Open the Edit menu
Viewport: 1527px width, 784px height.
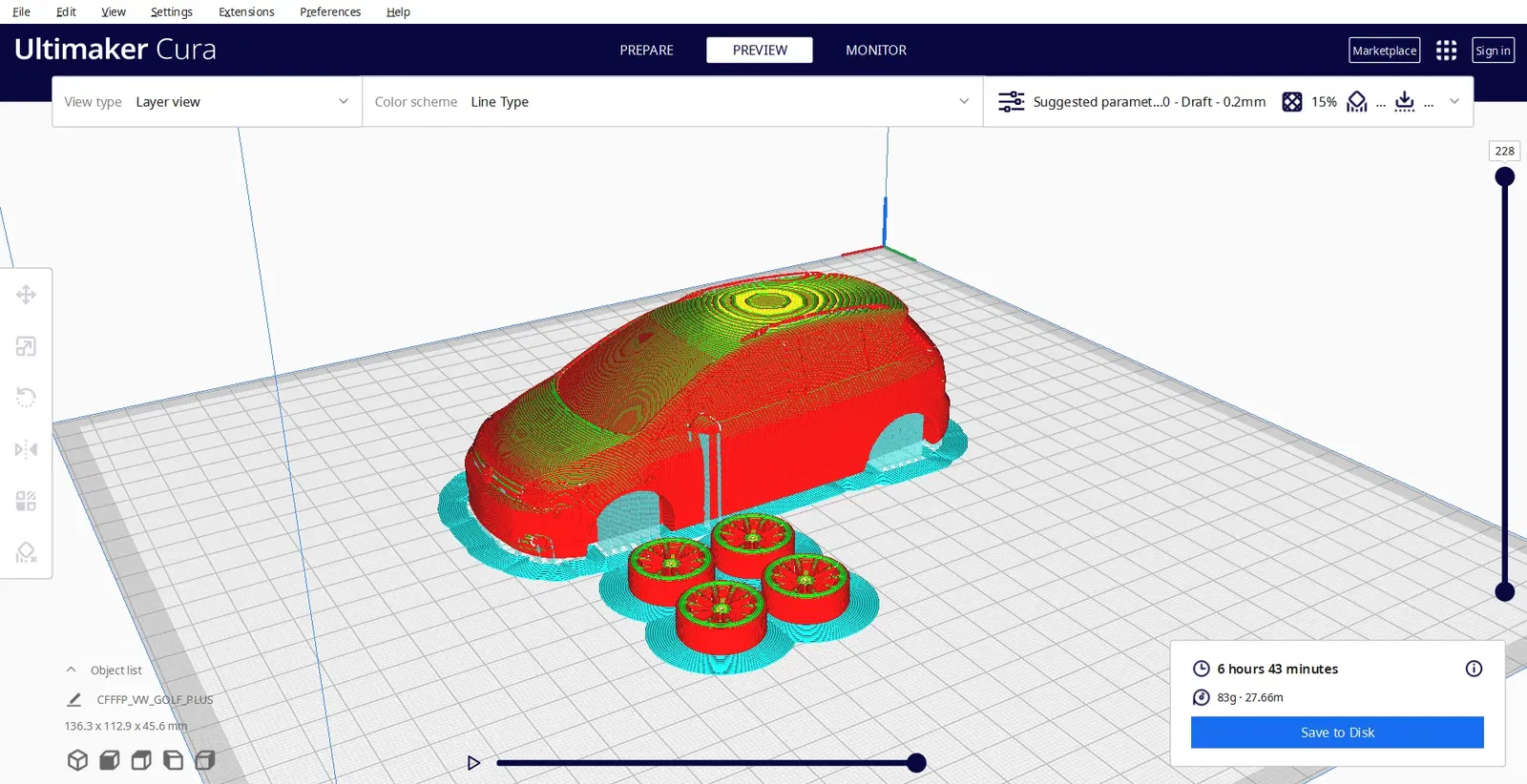point(66,11)
